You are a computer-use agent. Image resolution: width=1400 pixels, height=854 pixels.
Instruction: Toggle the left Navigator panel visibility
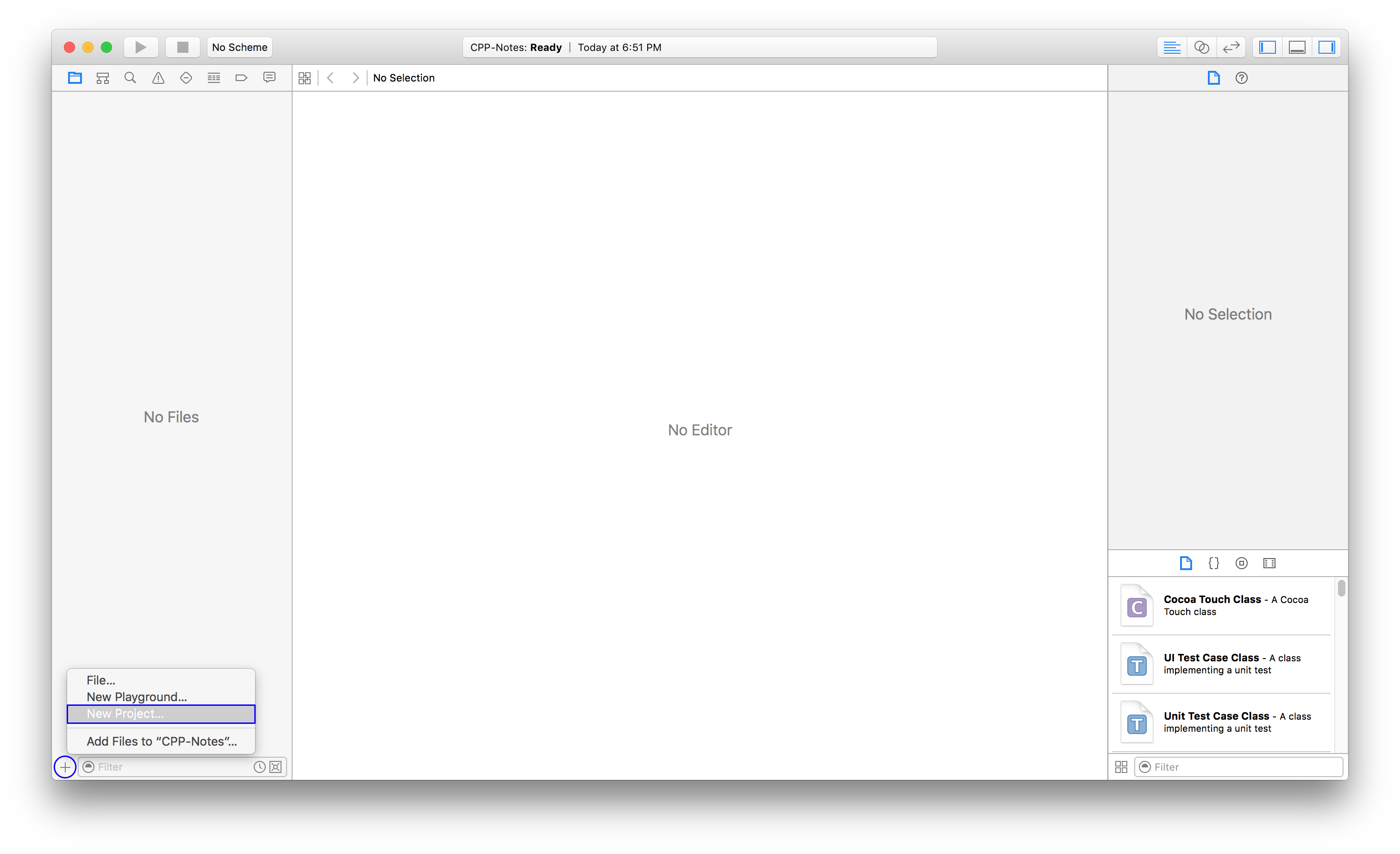coord(1267,47)
